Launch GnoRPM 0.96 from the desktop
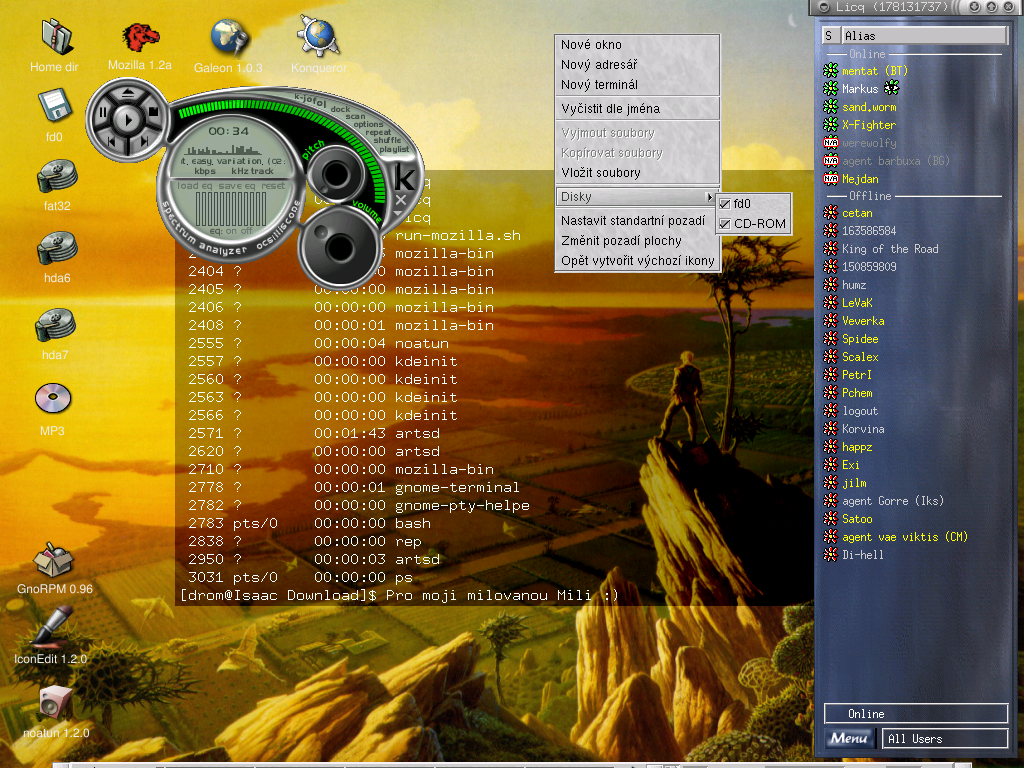 point(54,562)
